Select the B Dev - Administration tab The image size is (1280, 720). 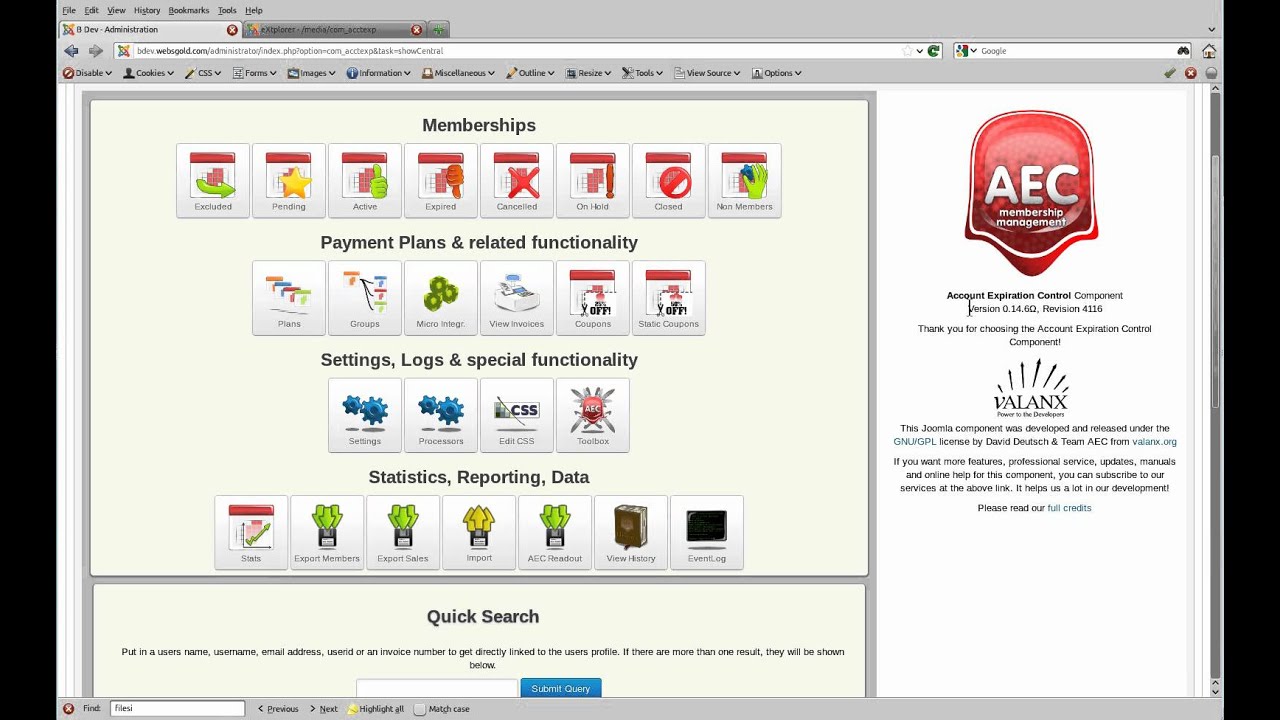tap(150, 30)
